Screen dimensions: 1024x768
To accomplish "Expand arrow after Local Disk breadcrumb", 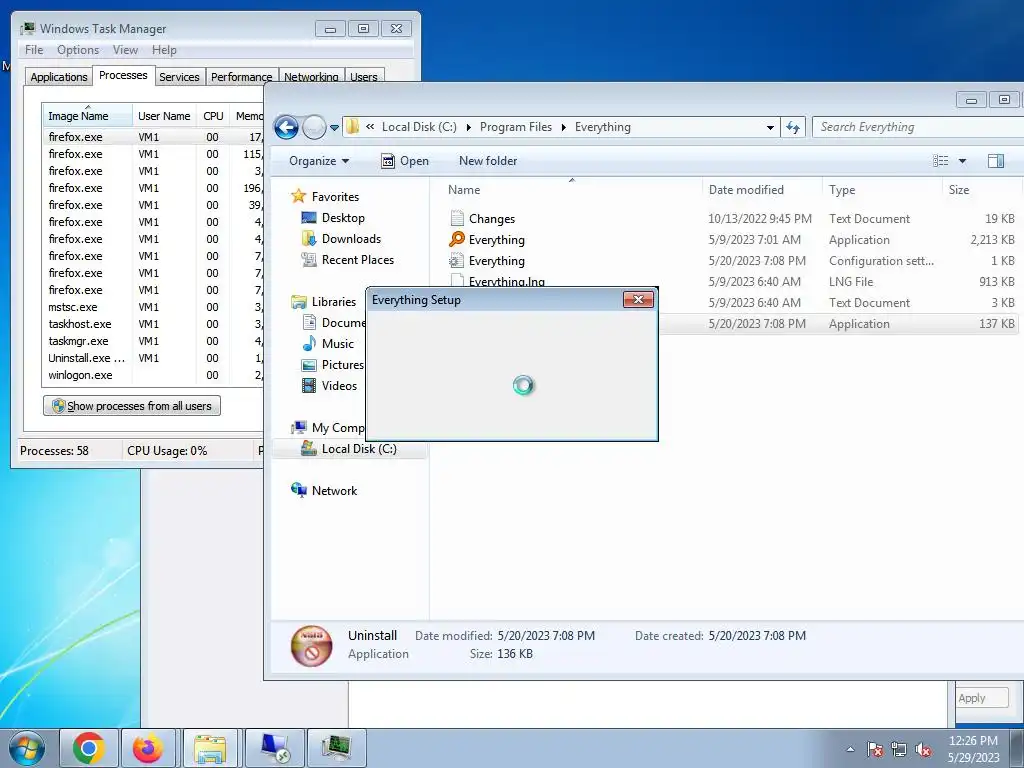I will pyautogui.click(x=469, y=127).
